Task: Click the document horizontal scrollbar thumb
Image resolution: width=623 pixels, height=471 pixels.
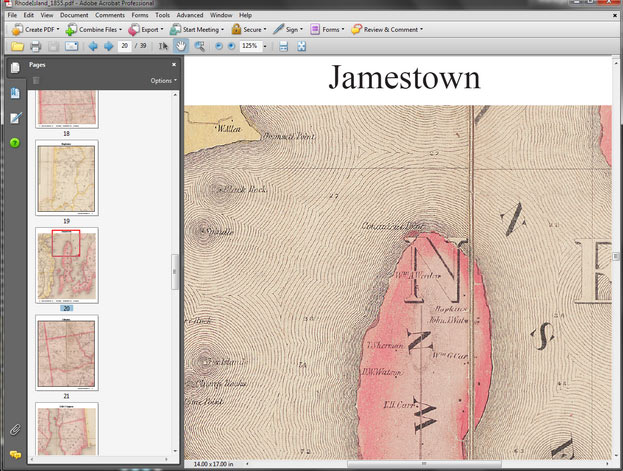Action: click(424, 463)
